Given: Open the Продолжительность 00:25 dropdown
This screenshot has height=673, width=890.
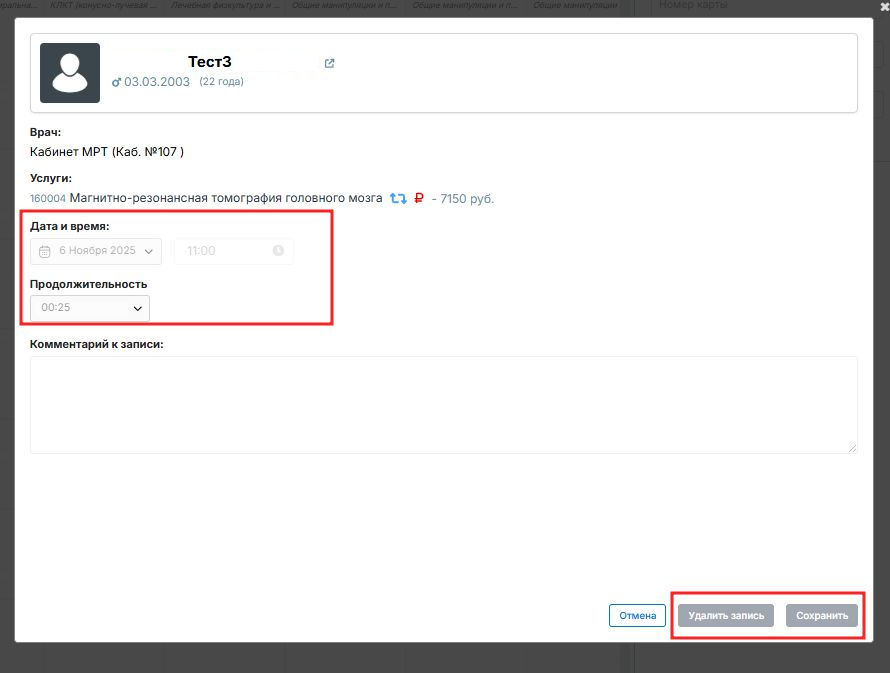Looking at the screenshot, I should tap(90, 308).
